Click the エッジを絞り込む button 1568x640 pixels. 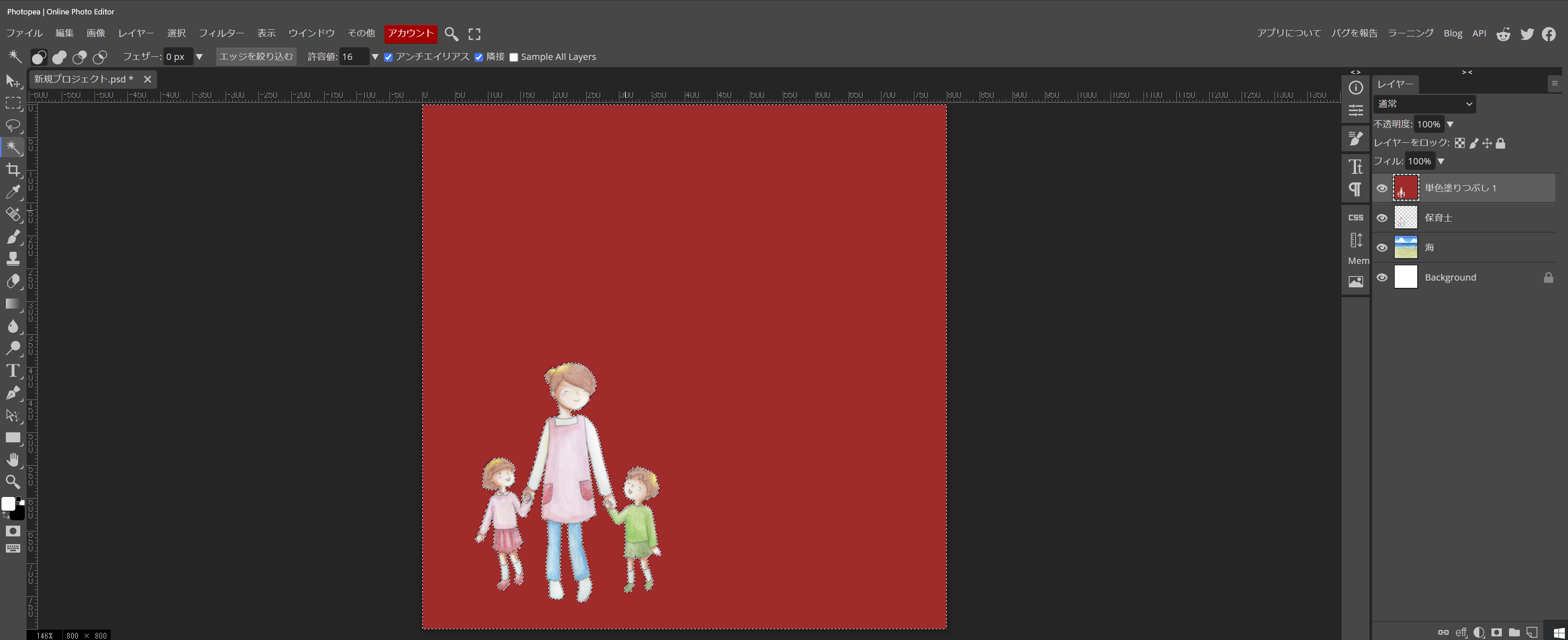click(256, 57)
